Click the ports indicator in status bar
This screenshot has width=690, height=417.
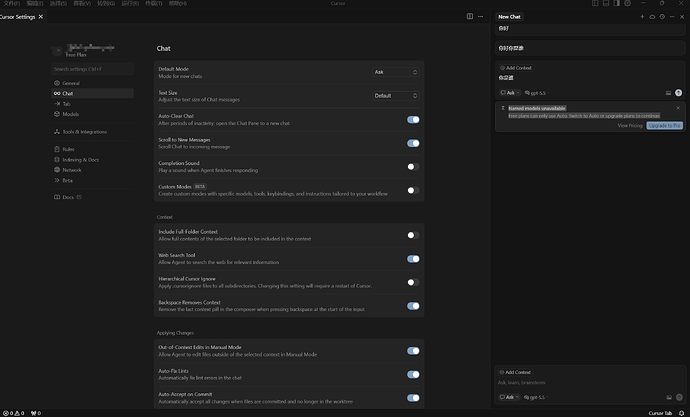(36, 413)
